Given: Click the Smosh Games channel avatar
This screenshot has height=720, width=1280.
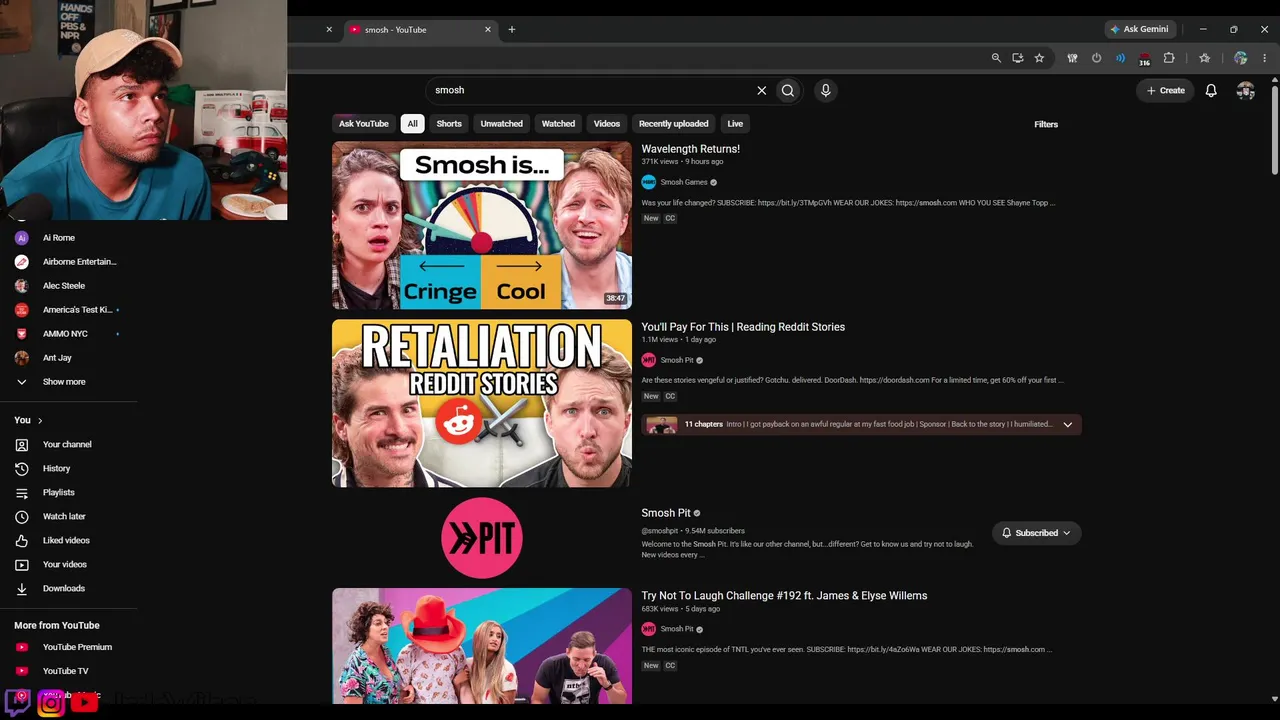Looking at the screenshot, I should [649, 182].
